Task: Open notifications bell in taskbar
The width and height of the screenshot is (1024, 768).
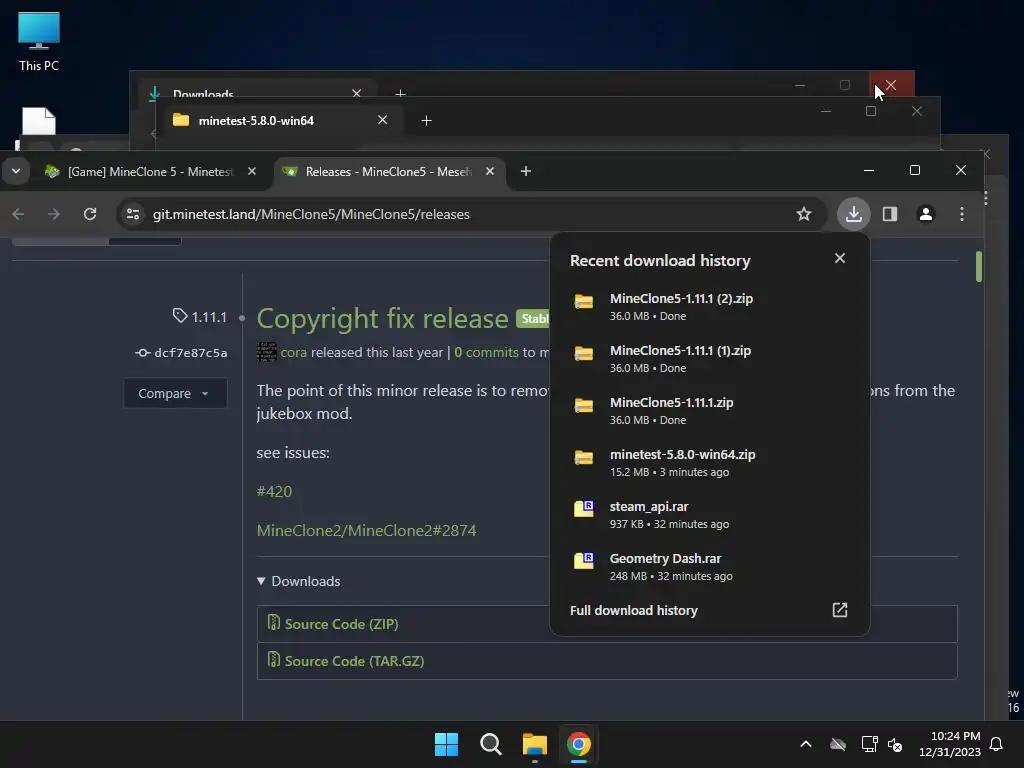Action: coord(997,744)
